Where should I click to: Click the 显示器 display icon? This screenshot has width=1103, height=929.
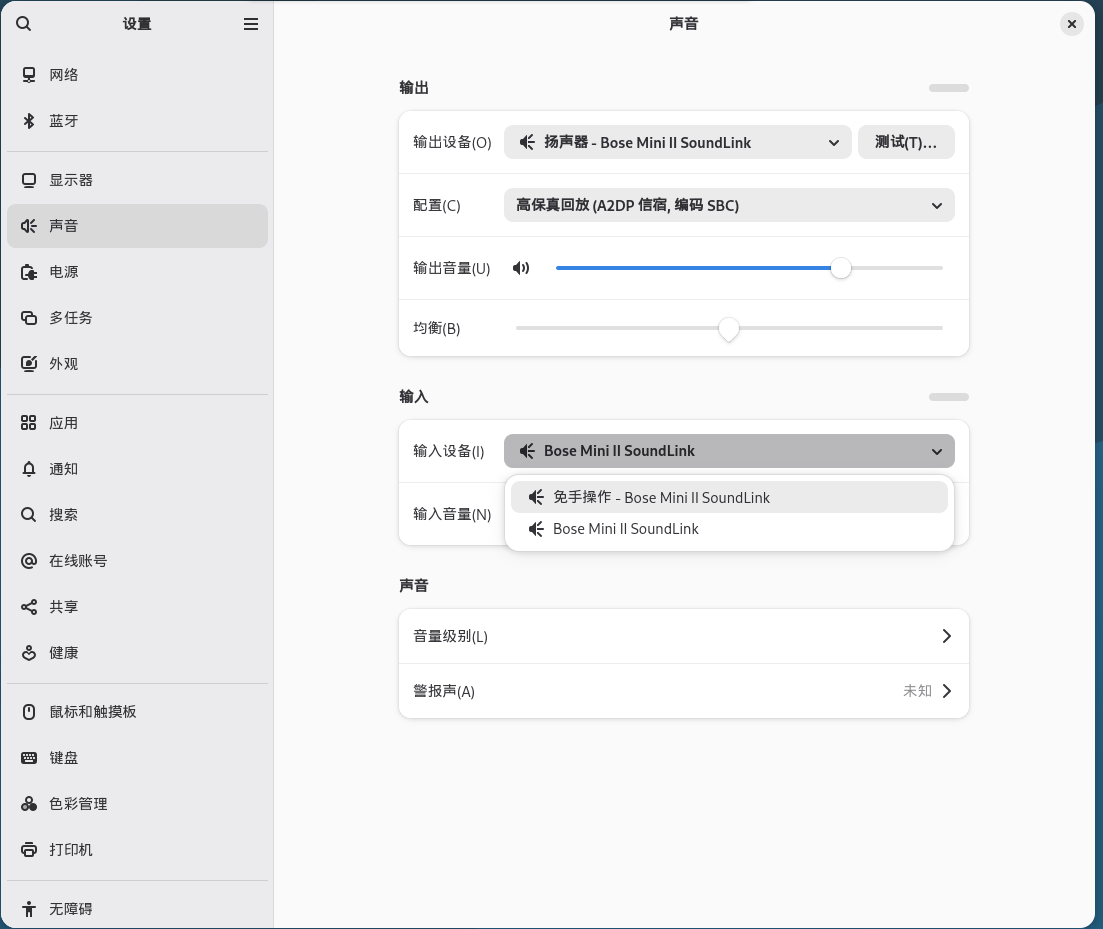tap(29, 180)
